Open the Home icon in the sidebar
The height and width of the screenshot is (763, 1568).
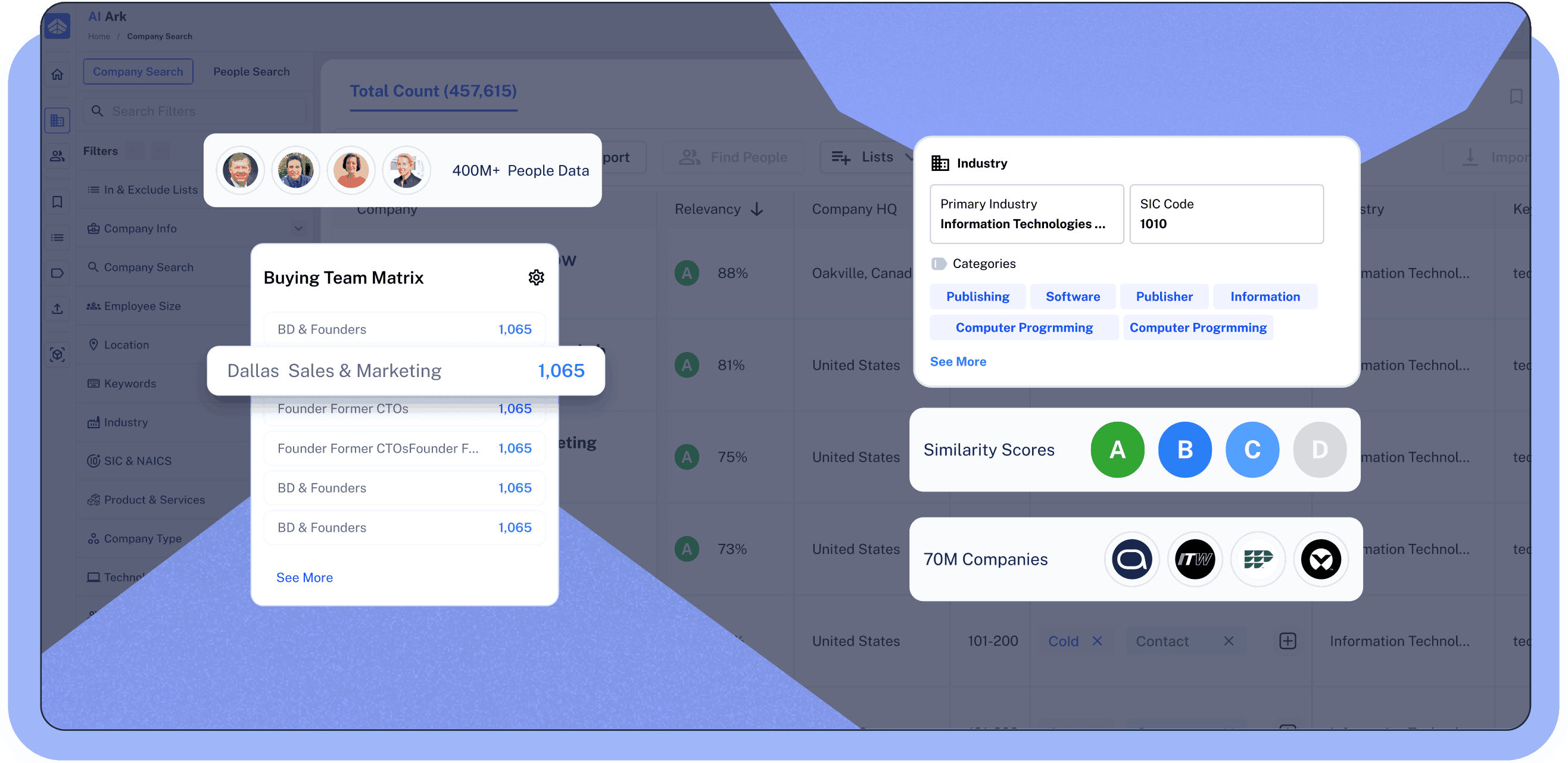[x=57, y=74]
